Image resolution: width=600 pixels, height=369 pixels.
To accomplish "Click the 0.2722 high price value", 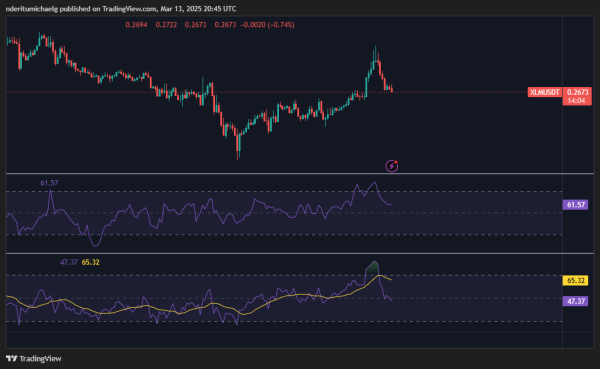I will coord(166,25).
